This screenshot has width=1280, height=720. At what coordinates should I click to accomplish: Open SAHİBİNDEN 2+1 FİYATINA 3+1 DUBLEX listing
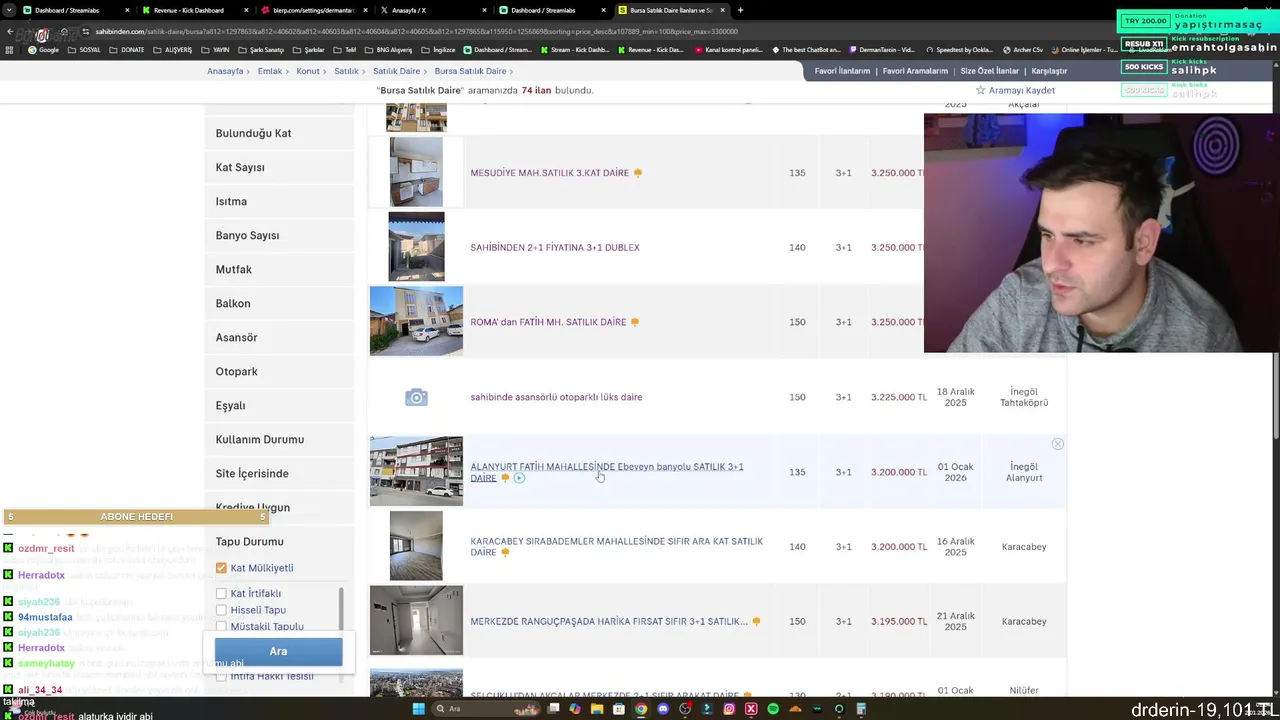(x=555, y=247)
